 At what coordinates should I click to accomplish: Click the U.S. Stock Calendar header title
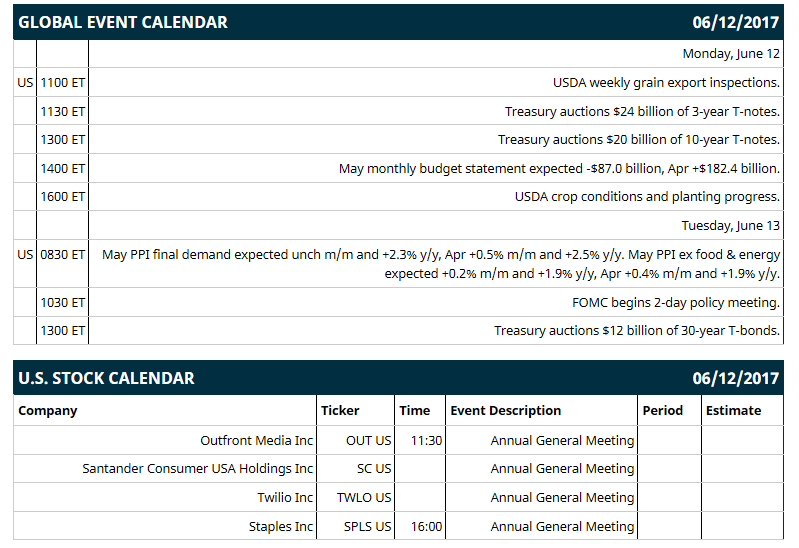point(106,378)
